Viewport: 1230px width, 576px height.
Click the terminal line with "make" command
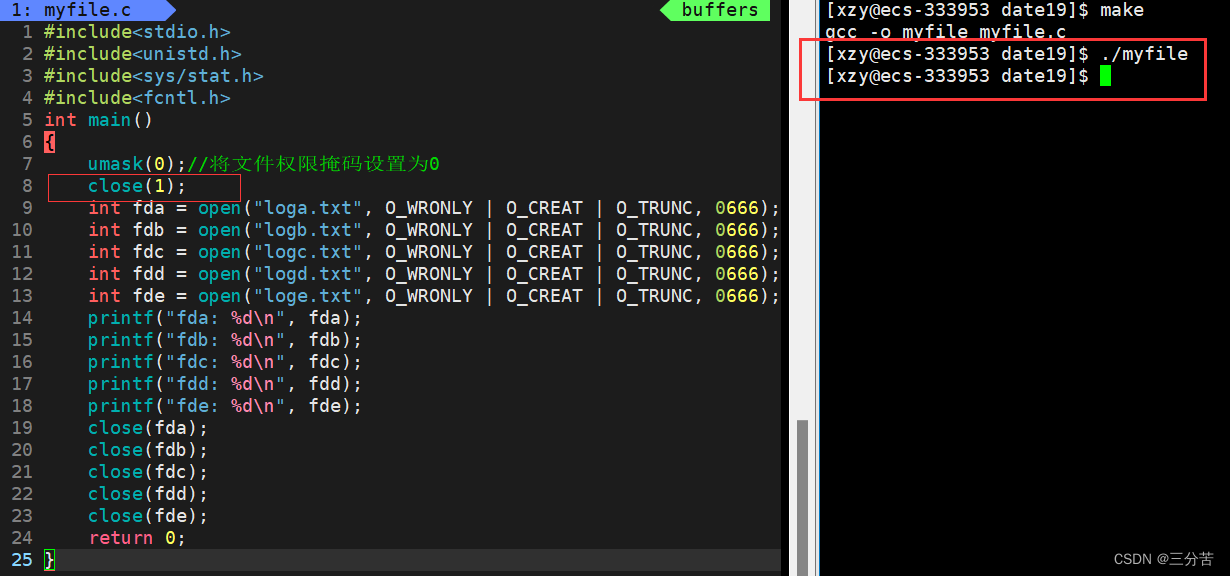click(985, 10)
